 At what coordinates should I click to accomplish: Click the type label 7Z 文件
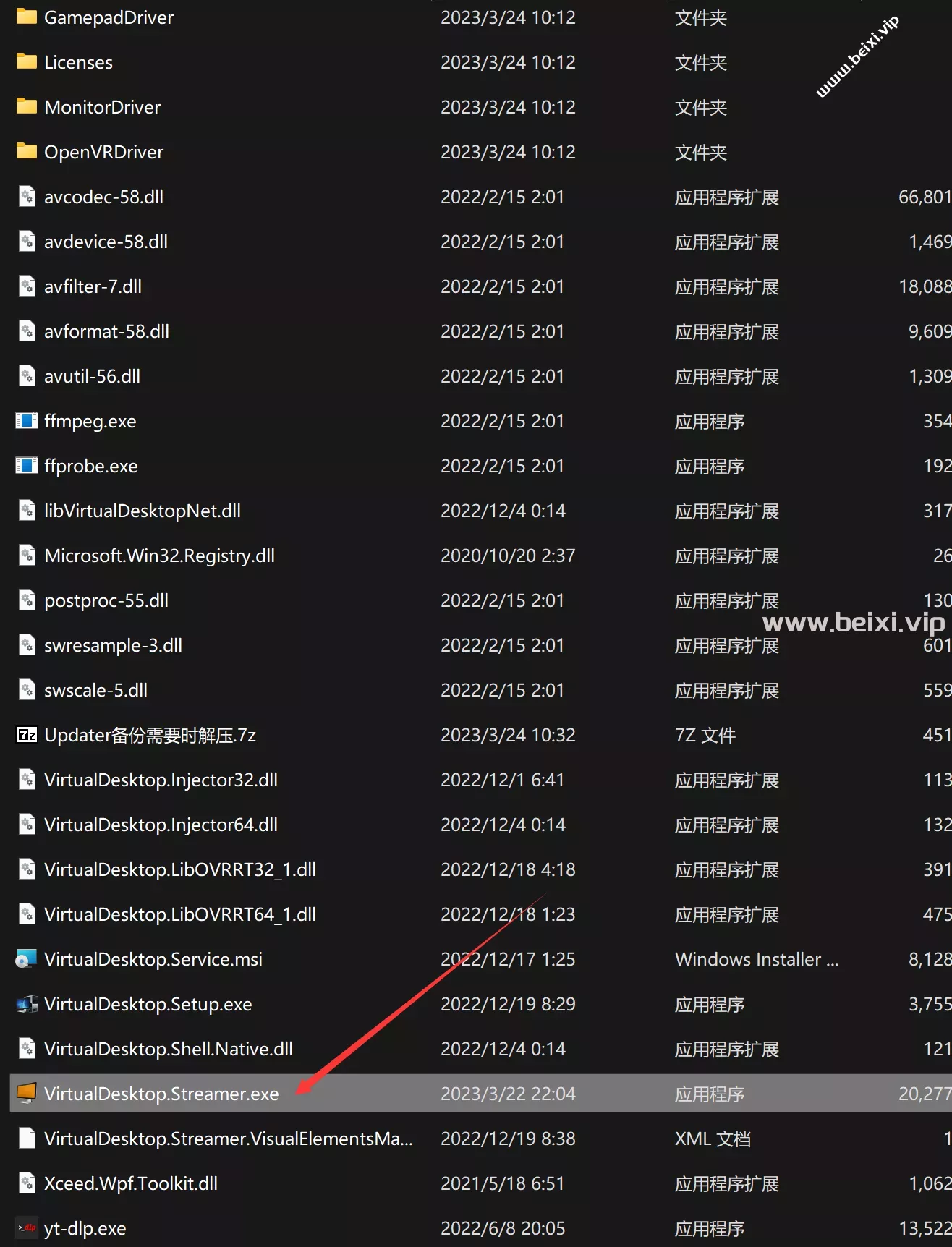[x=705, y=735]
